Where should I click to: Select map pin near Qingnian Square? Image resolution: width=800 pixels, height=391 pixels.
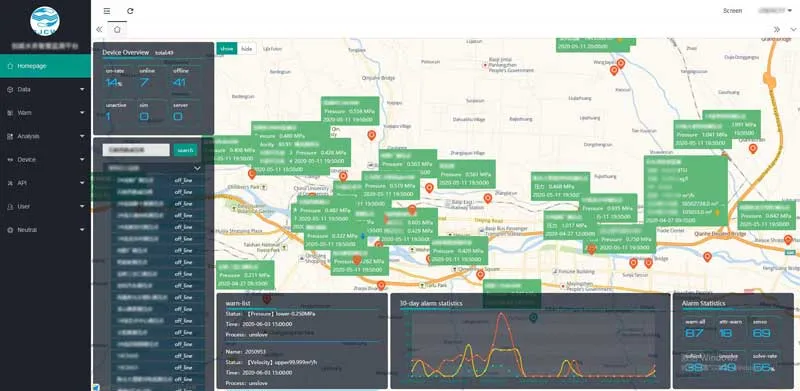480,275
